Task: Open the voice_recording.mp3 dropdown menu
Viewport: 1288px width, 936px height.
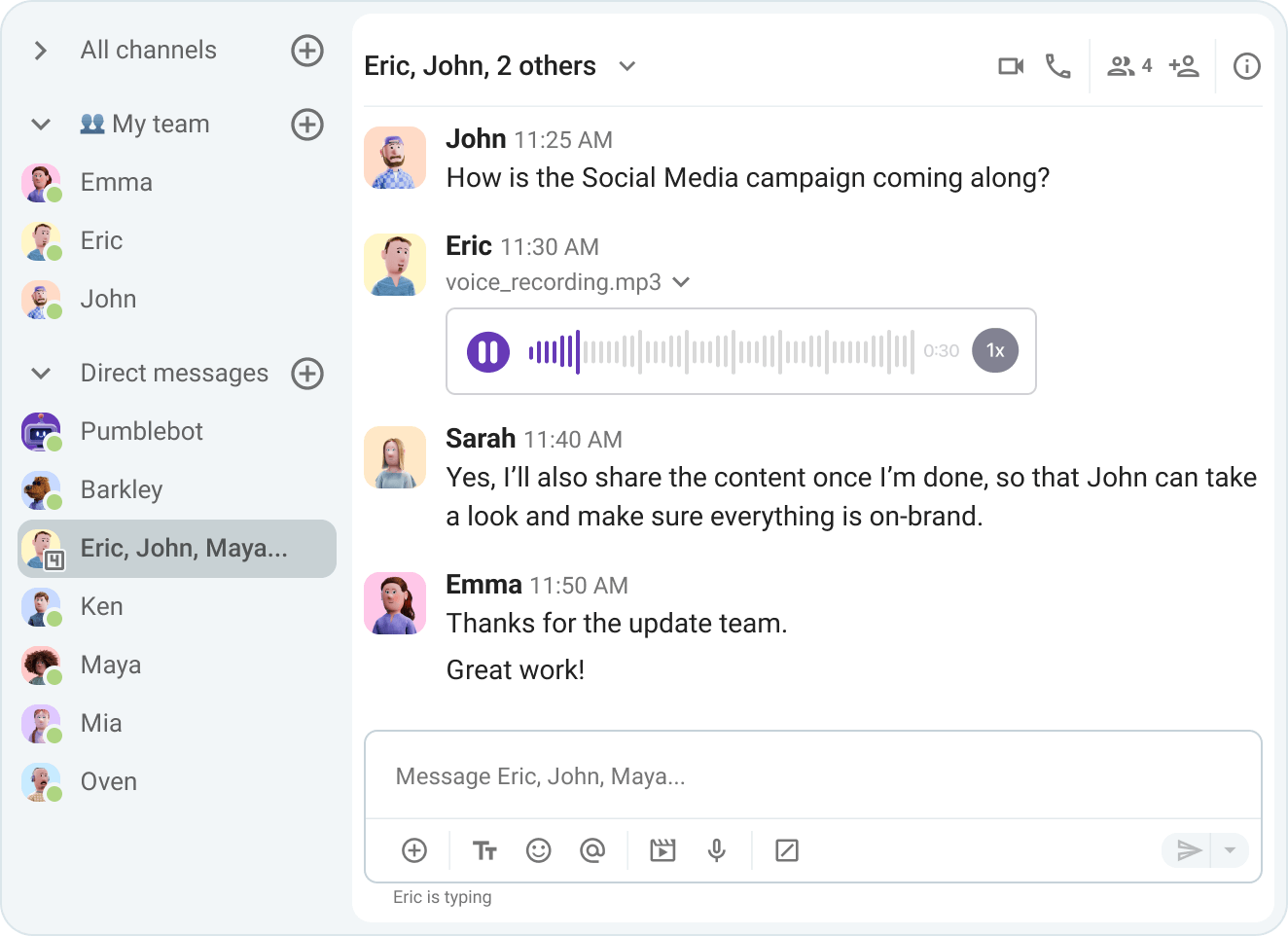Action: point(681,282)
